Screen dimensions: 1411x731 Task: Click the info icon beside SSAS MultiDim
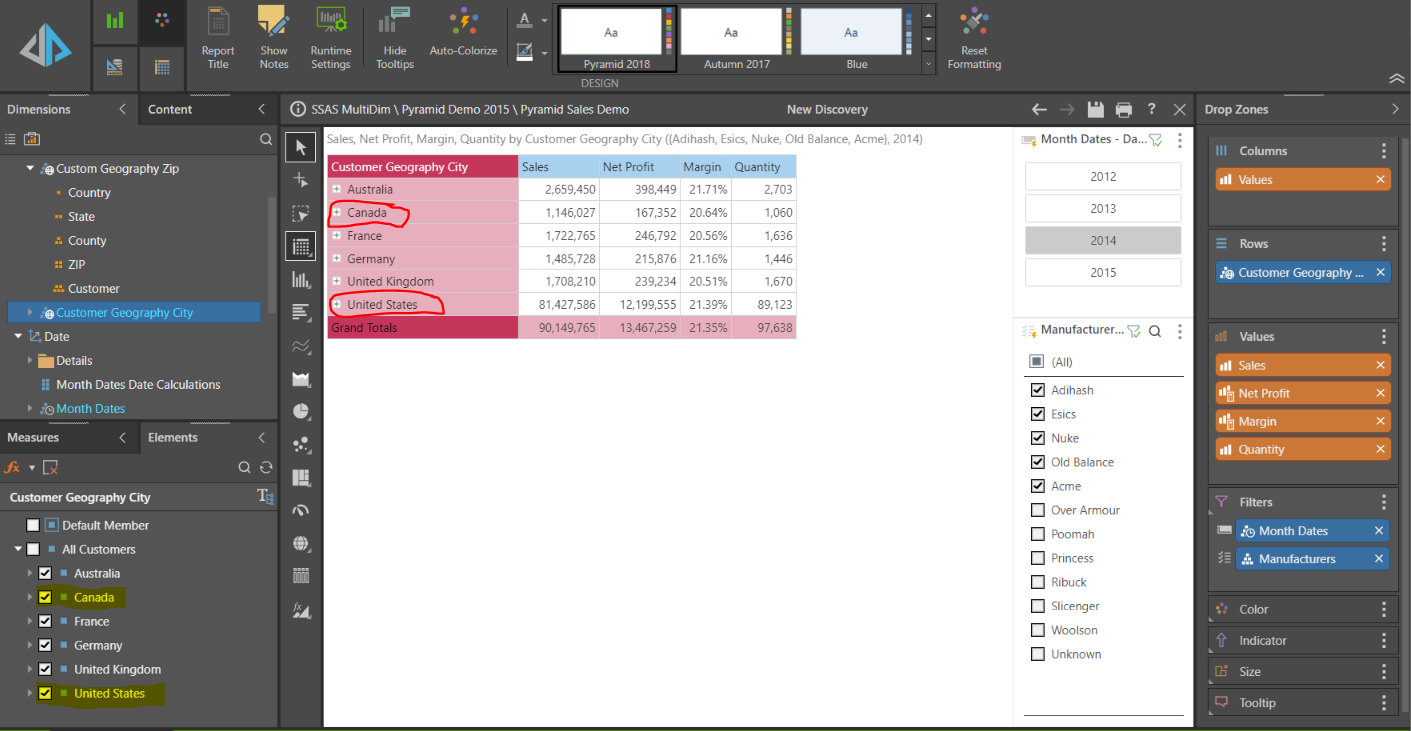297,109
